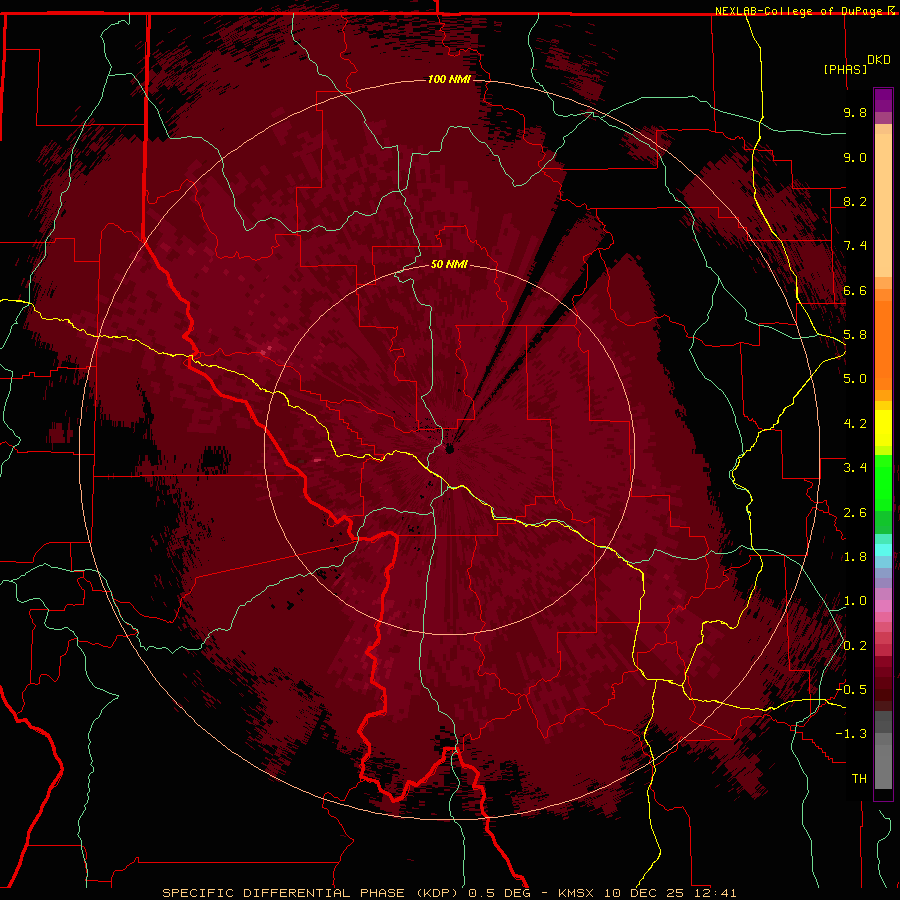
Task: Click the radar site center dot
Action: pos(449,449)
